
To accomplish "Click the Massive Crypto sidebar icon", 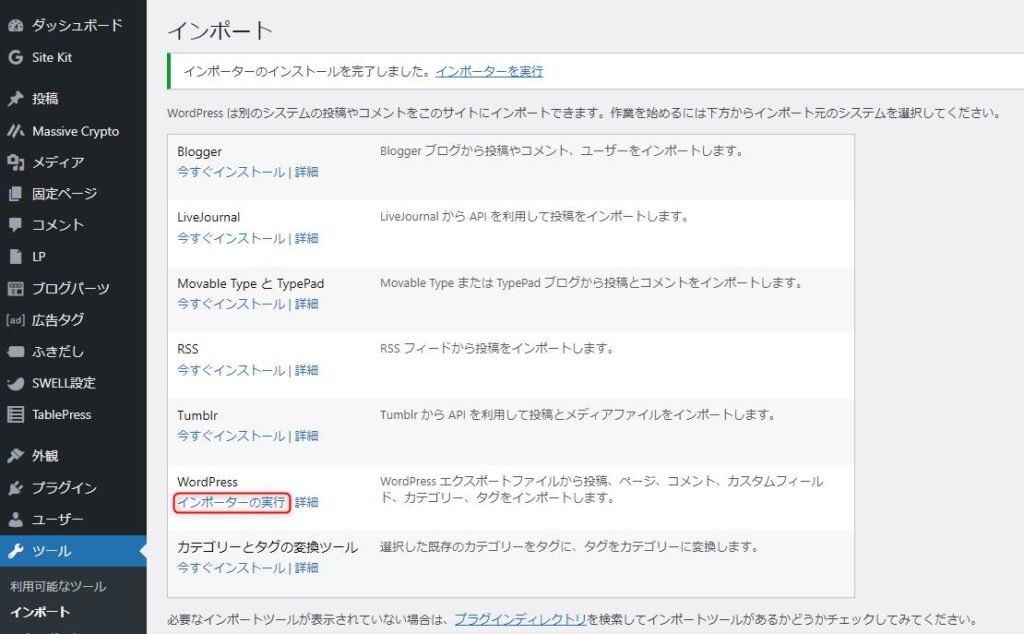I will click(x=15, y=131).
